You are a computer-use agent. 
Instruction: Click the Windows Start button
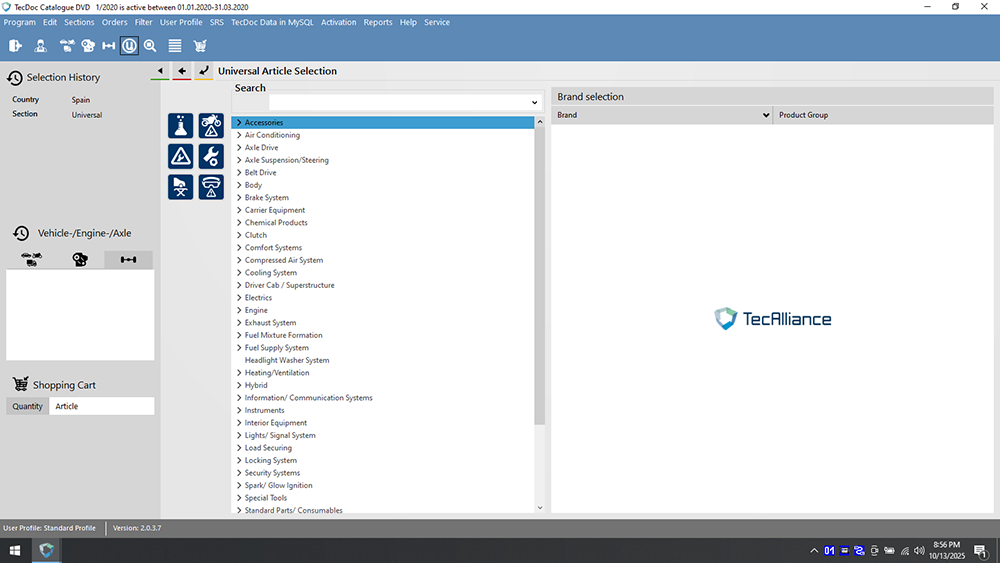[16, 550]
